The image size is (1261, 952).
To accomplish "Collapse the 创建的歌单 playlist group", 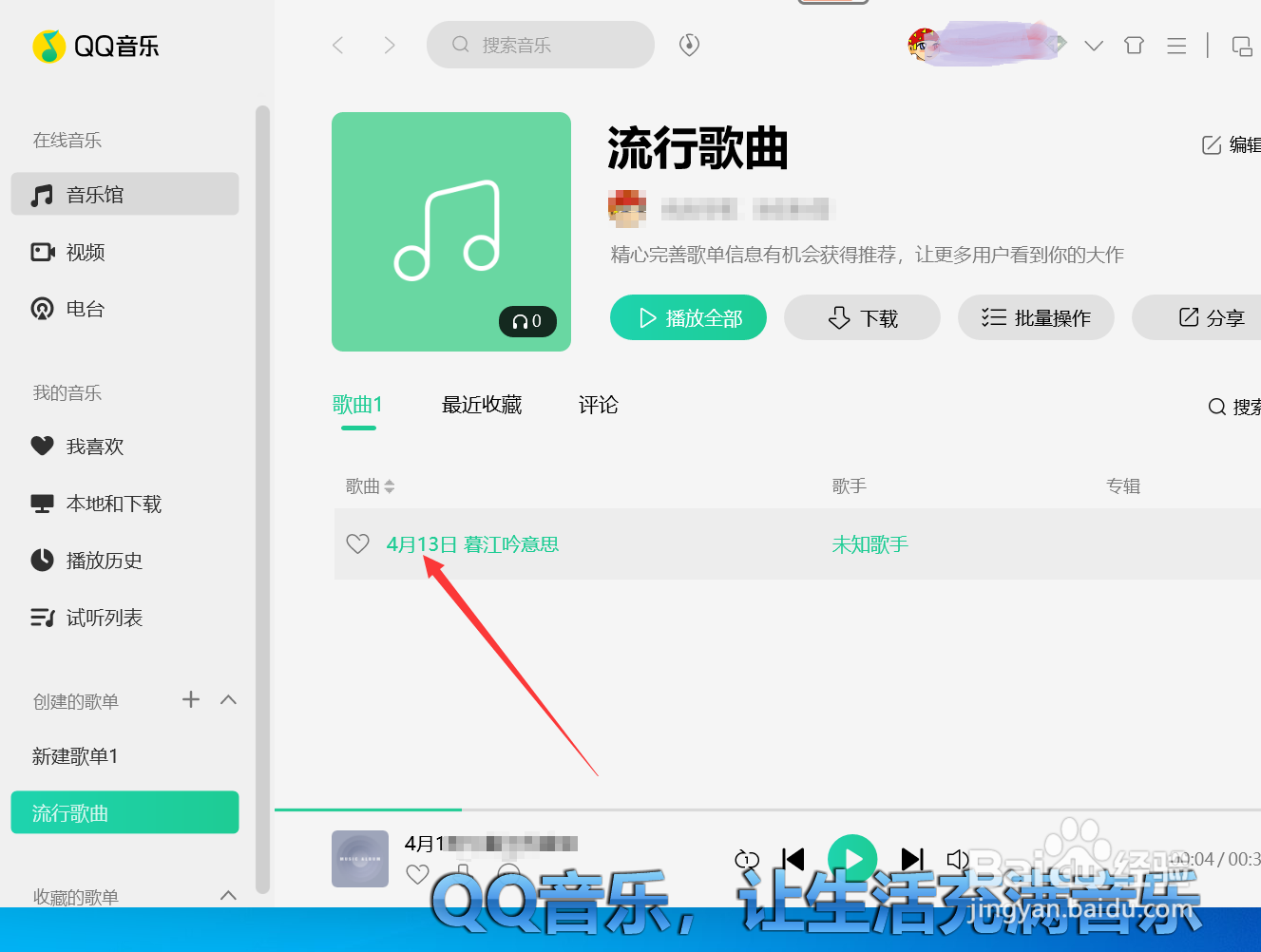I will (x=228, y=700).
